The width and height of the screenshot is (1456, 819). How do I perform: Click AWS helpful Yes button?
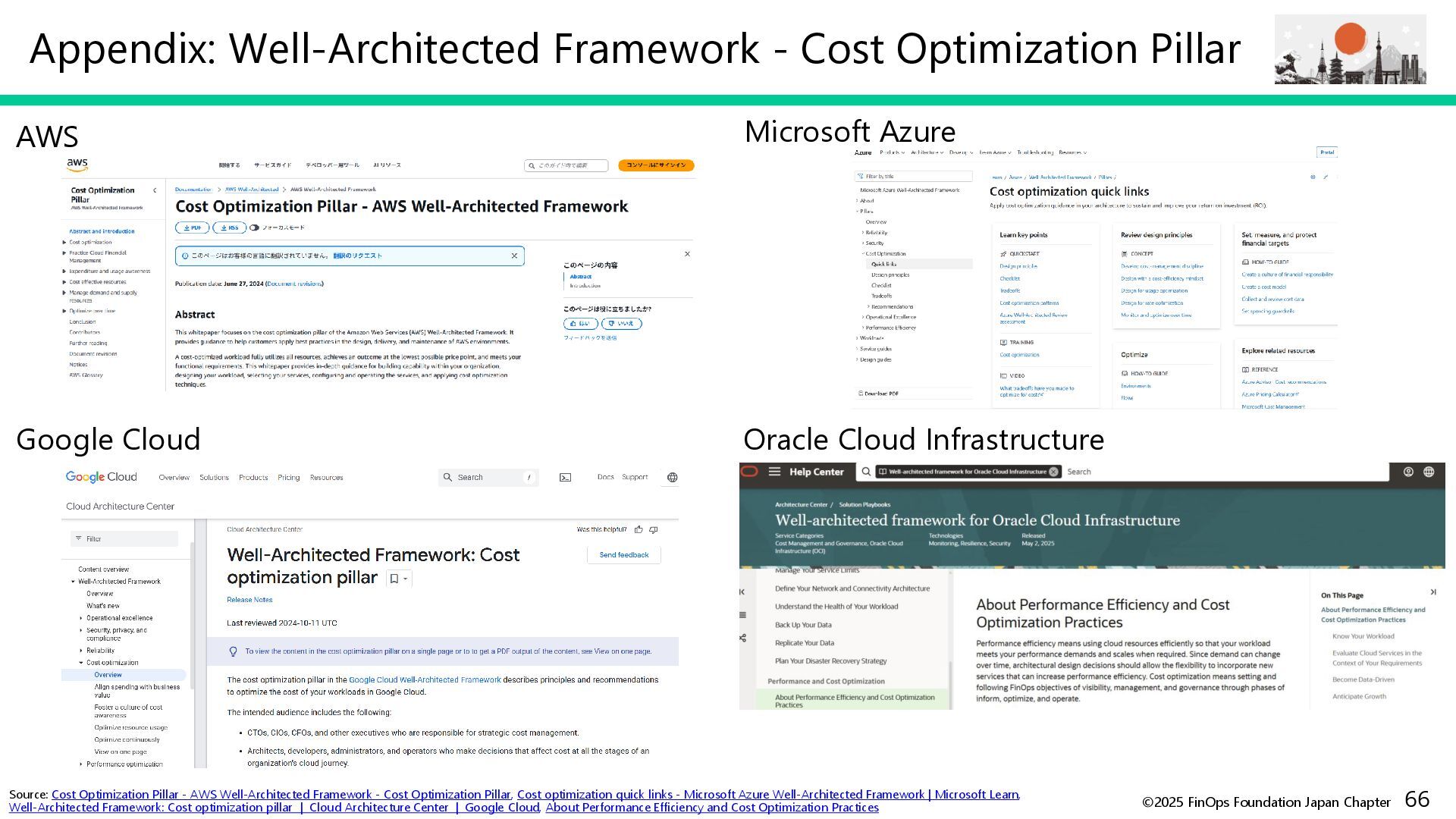click(580, 324)
